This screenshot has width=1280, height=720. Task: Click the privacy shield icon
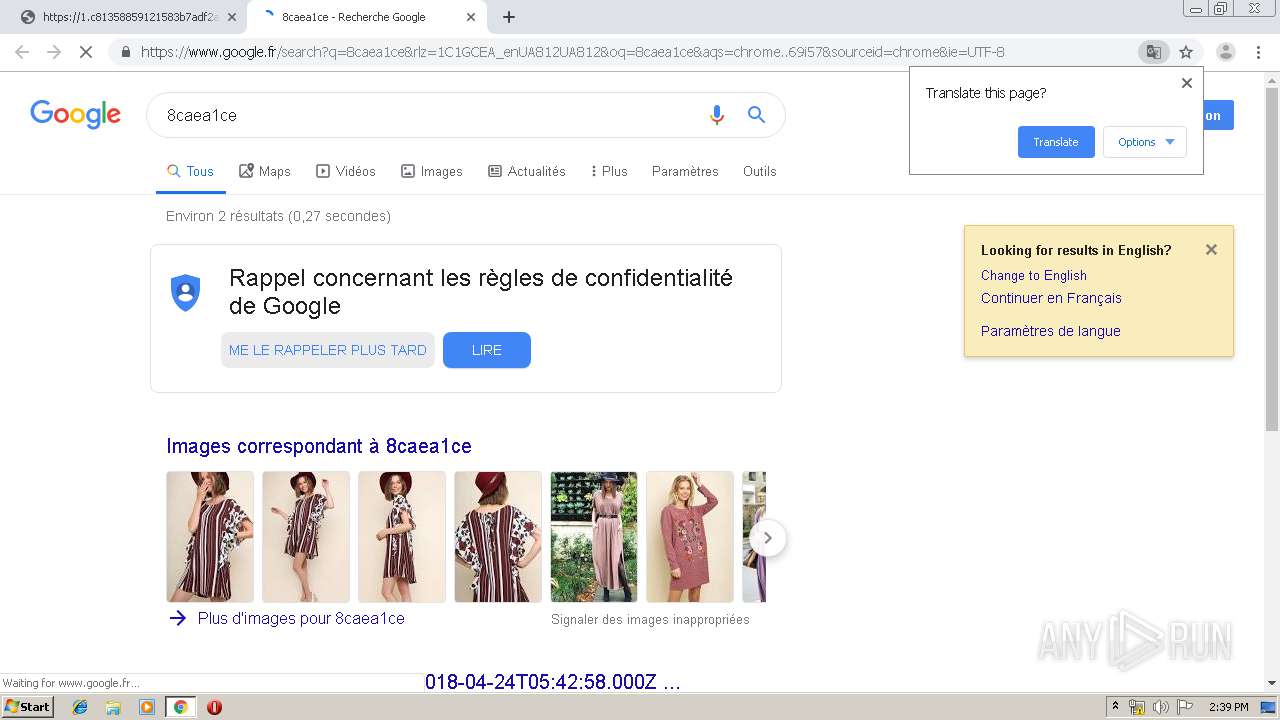pyautogui.click(x=186, y=292)
